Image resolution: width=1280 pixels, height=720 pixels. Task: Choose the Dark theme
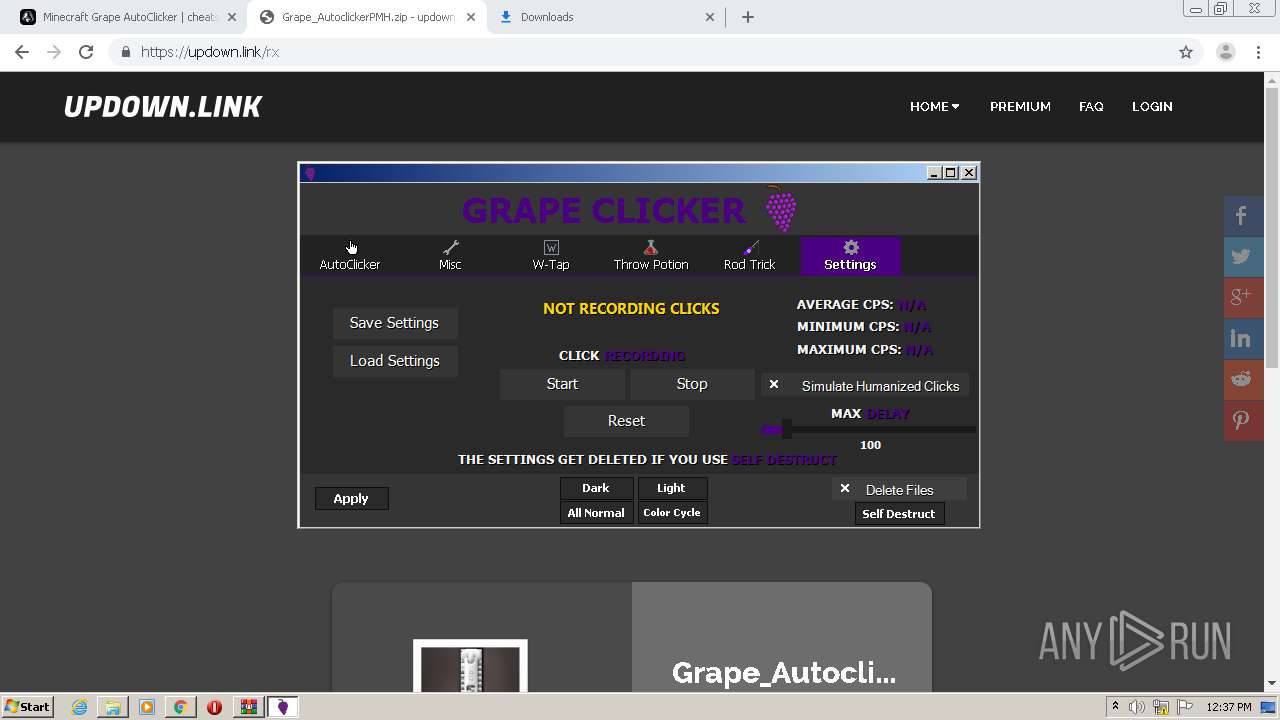click(596, 488)
